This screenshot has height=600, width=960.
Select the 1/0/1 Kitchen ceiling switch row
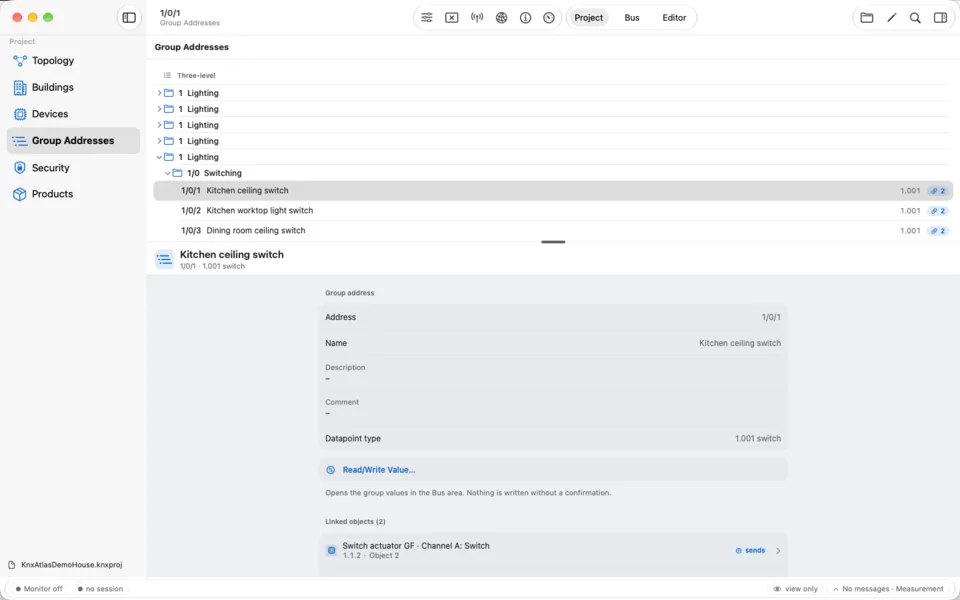coord(553,190)
